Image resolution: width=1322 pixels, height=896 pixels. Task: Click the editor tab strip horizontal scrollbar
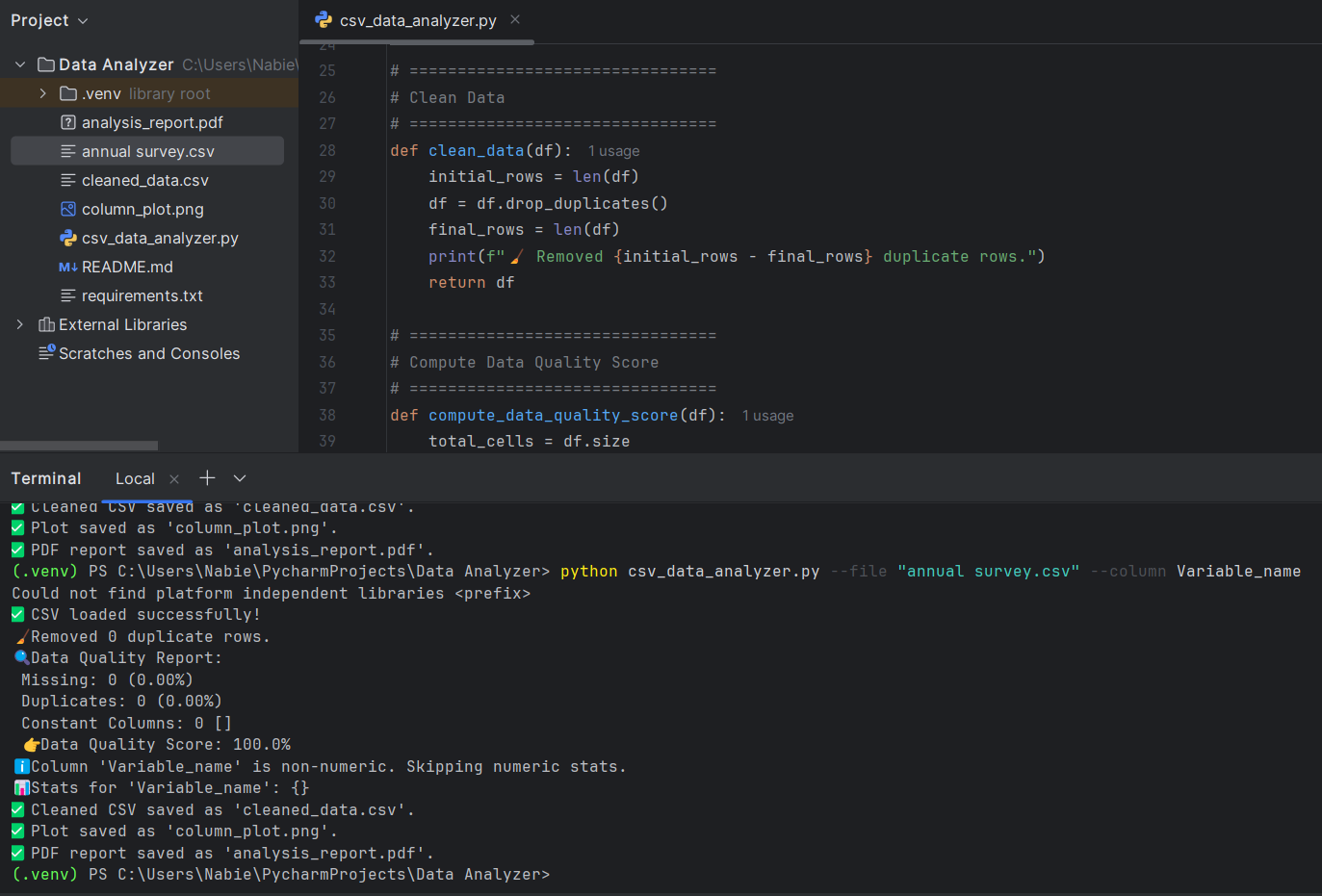point(417,42)
